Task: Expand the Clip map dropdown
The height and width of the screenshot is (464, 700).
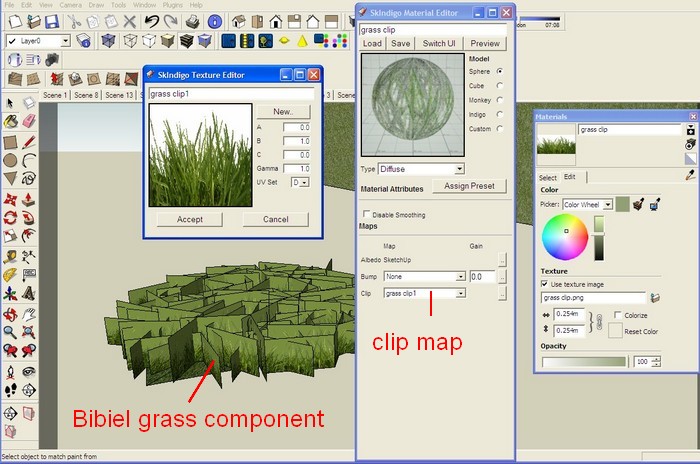Action: [460, 293]
